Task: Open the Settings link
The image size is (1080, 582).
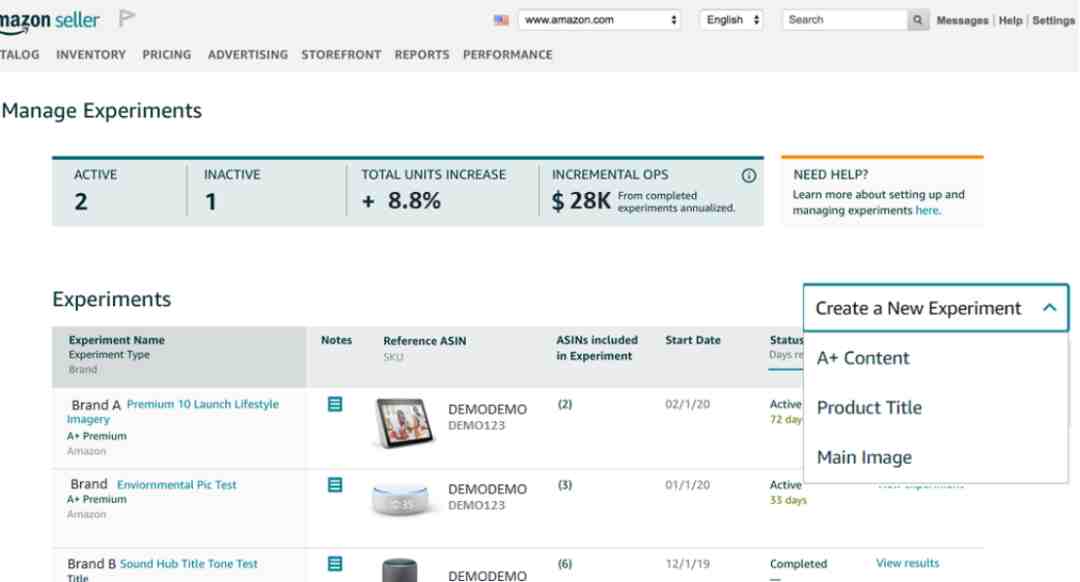Action: coord(1053,21)
